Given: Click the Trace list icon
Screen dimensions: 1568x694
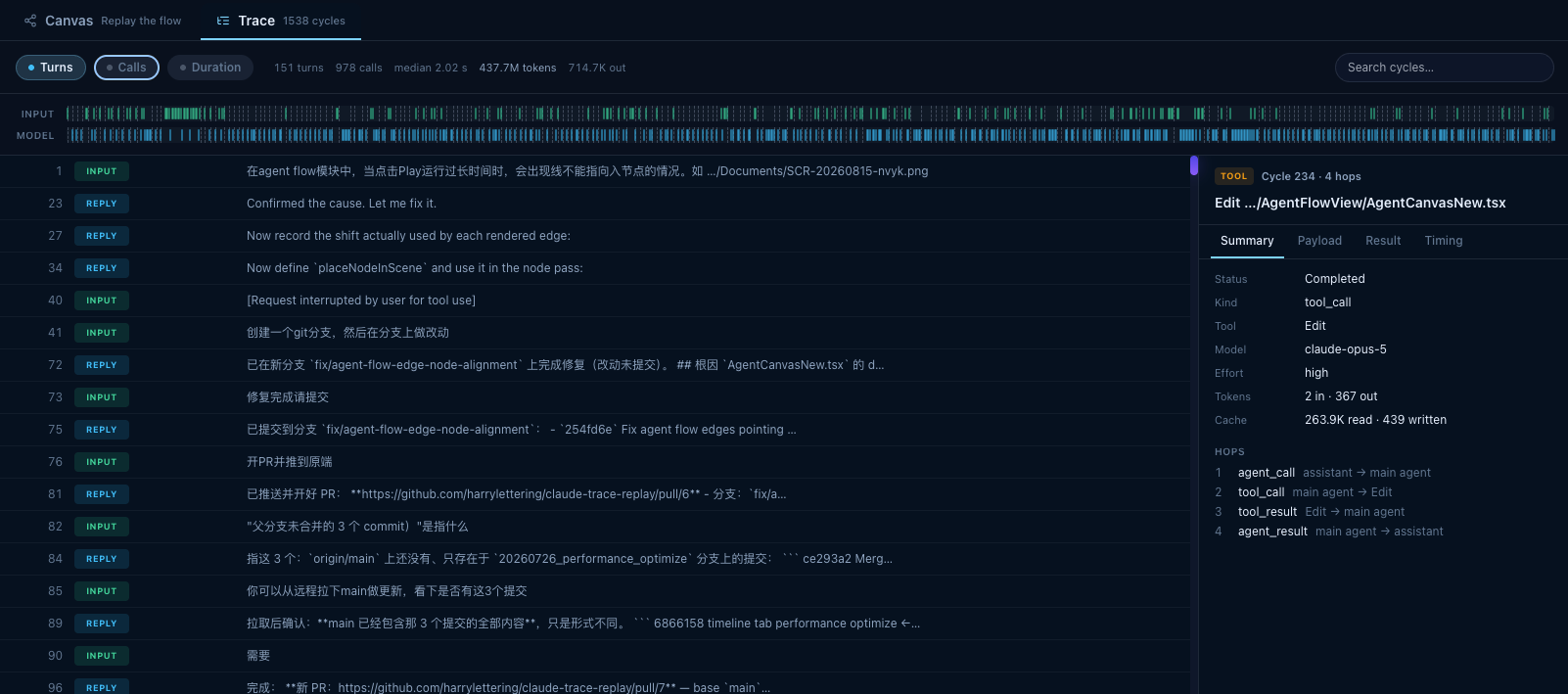Looking at the screenshot, I should 223,21.
